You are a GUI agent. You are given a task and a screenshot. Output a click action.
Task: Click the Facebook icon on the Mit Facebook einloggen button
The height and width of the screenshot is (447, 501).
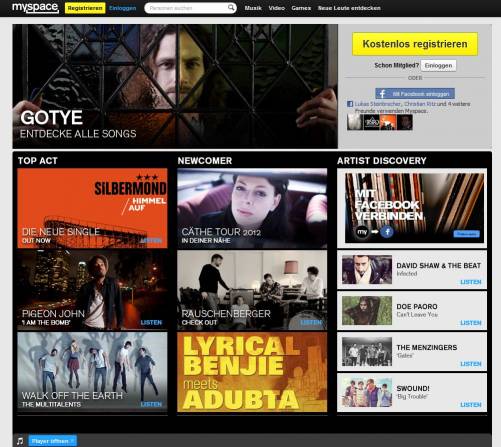tap(382, 94)
